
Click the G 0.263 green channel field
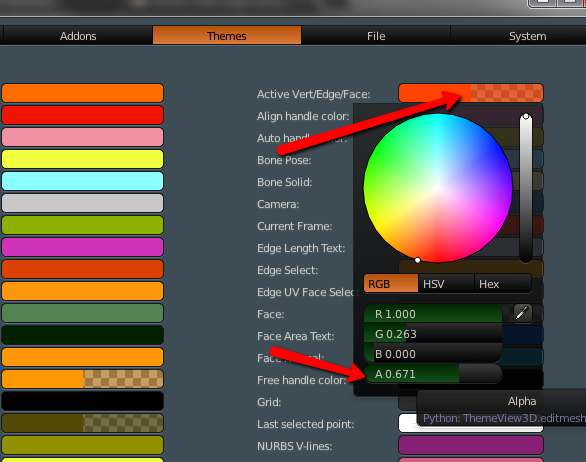pos(433,334)
